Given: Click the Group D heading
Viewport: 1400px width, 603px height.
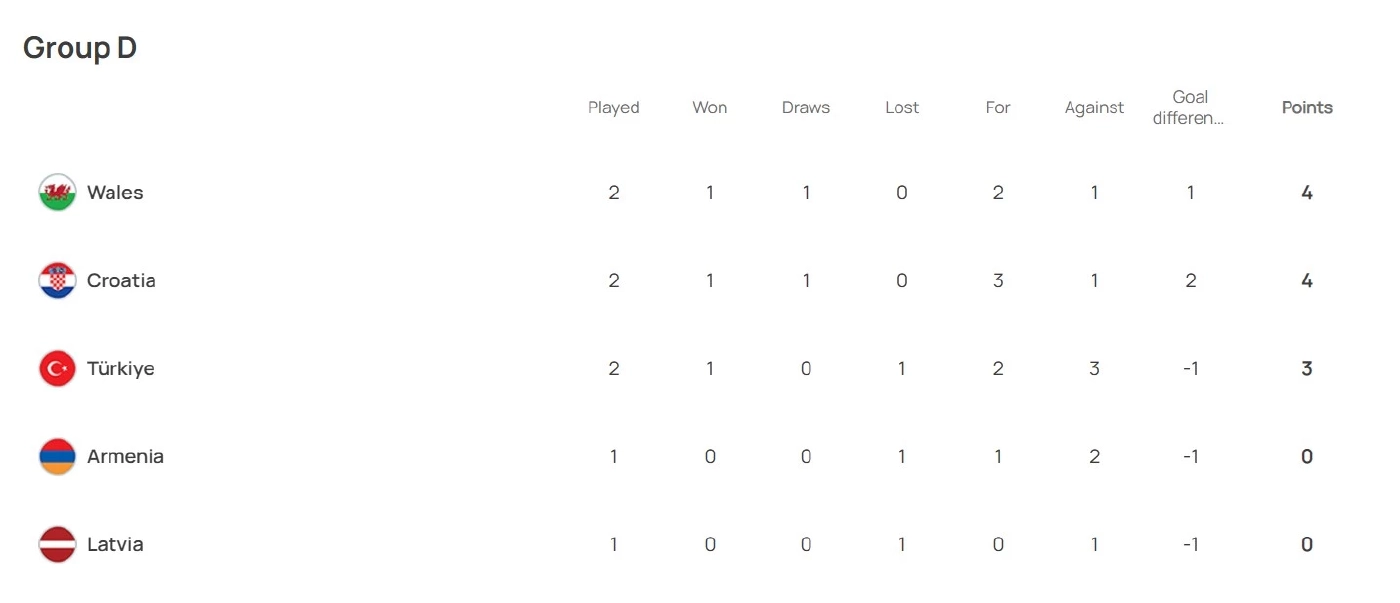Looking at the screenshot, I should pos(80,48).
